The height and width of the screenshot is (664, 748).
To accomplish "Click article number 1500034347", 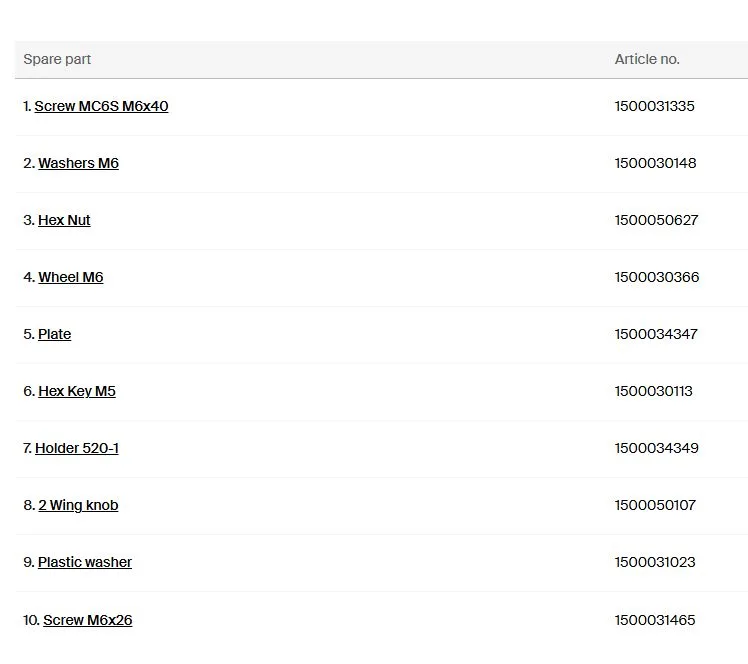I will [656, 334].
